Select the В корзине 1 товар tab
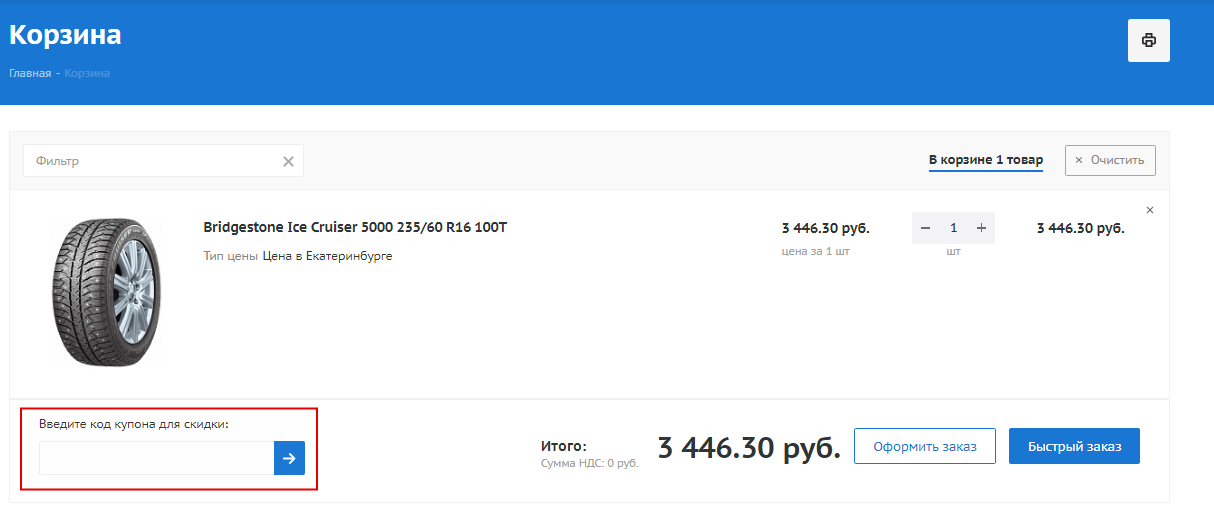 coord(986,160)
